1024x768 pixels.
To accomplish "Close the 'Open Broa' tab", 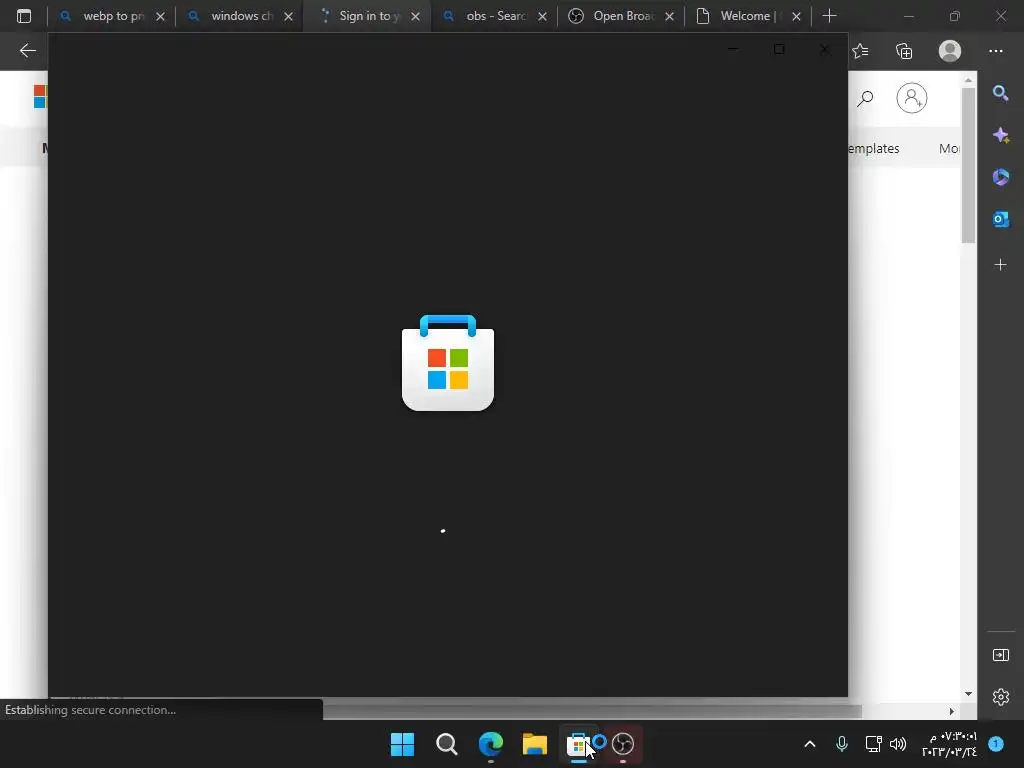I will coord(669,17).
